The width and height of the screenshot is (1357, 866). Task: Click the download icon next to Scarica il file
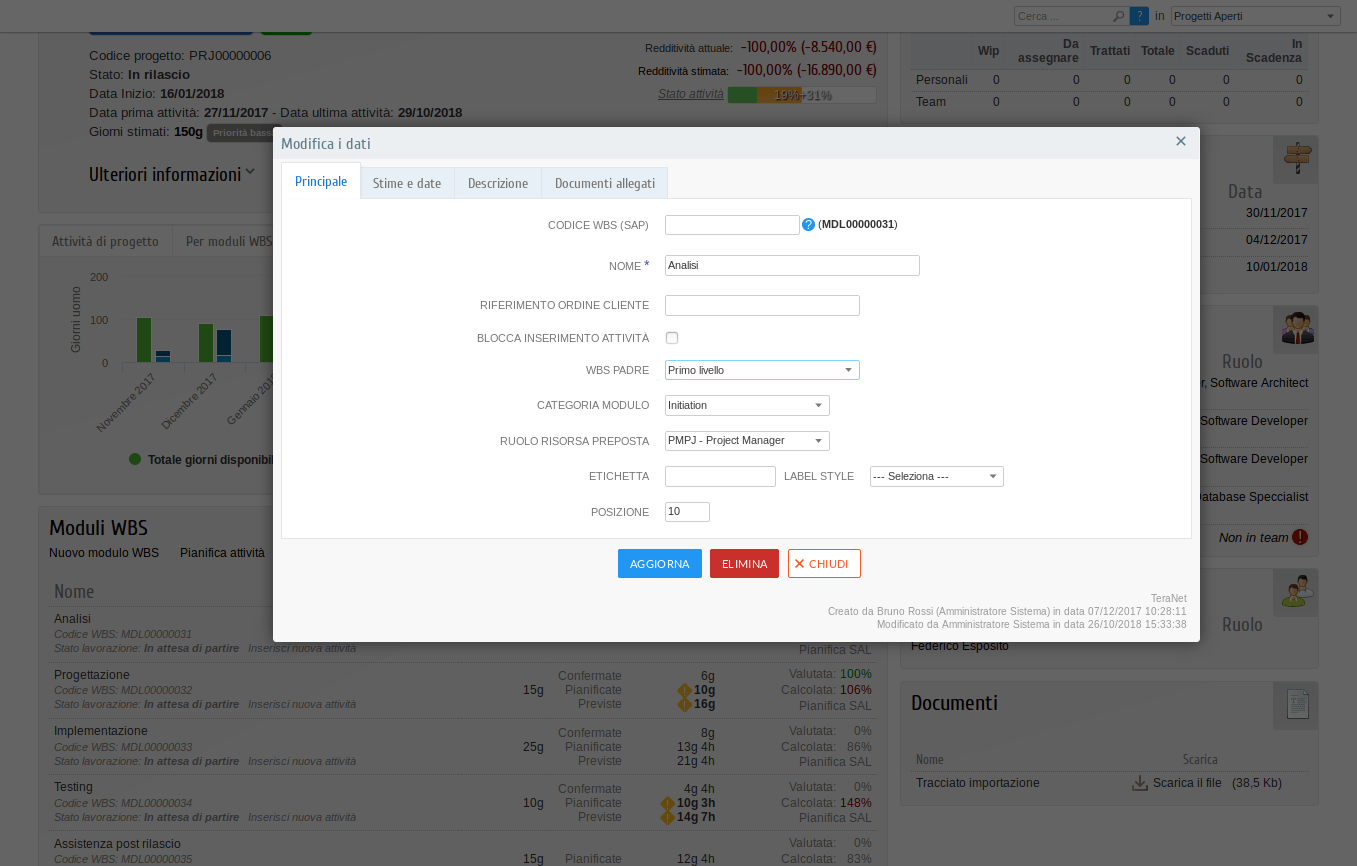pyautogui.click(x=1139, y=783)
